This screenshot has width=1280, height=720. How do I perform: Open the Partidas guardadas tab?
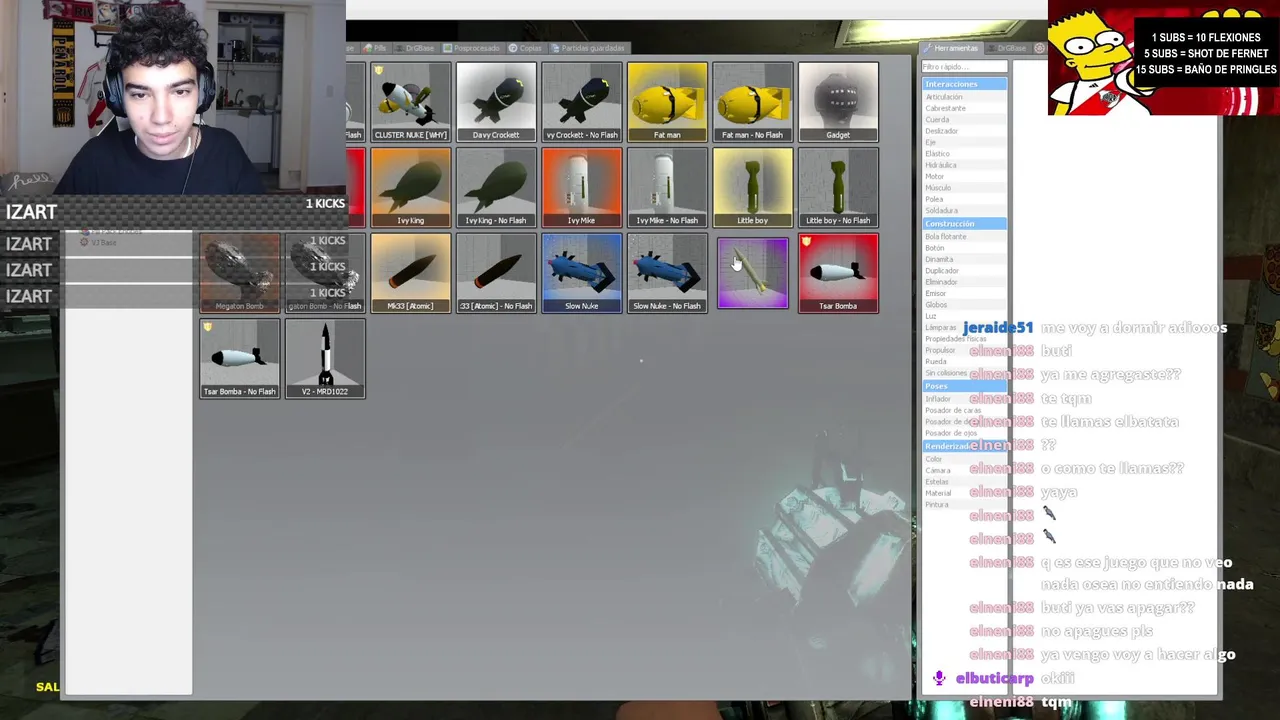click(x=589, y=48)
